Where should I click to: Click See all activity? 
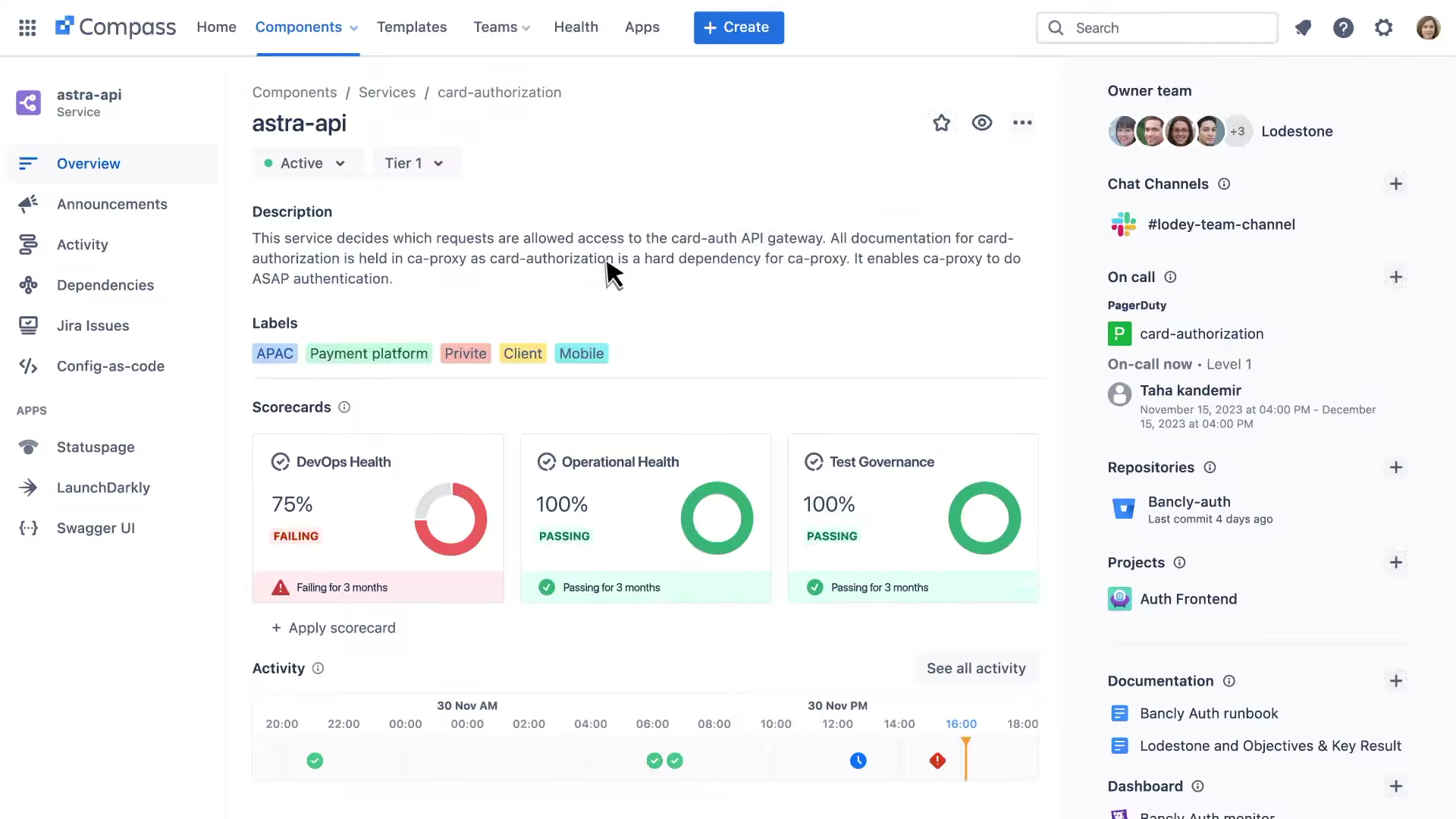[x=976, y=668]
